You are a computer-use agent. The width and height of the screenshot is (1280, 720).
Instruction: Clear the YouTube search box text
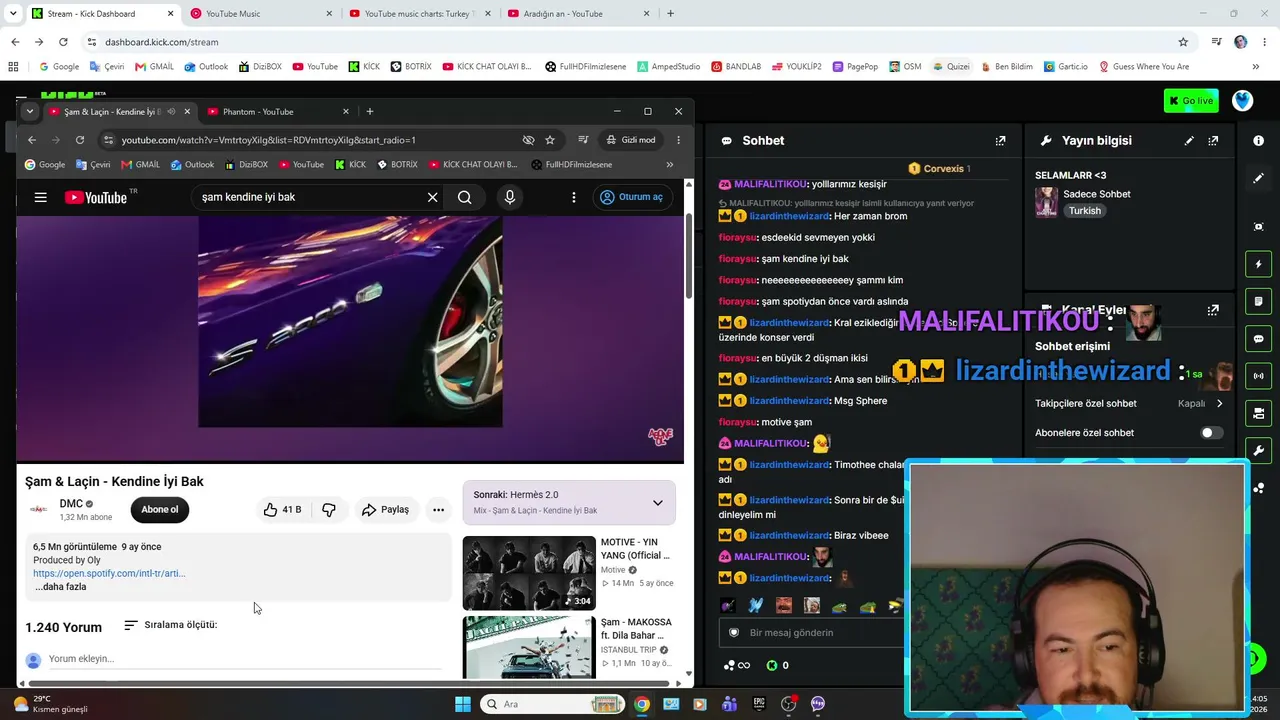coord(432,197)
